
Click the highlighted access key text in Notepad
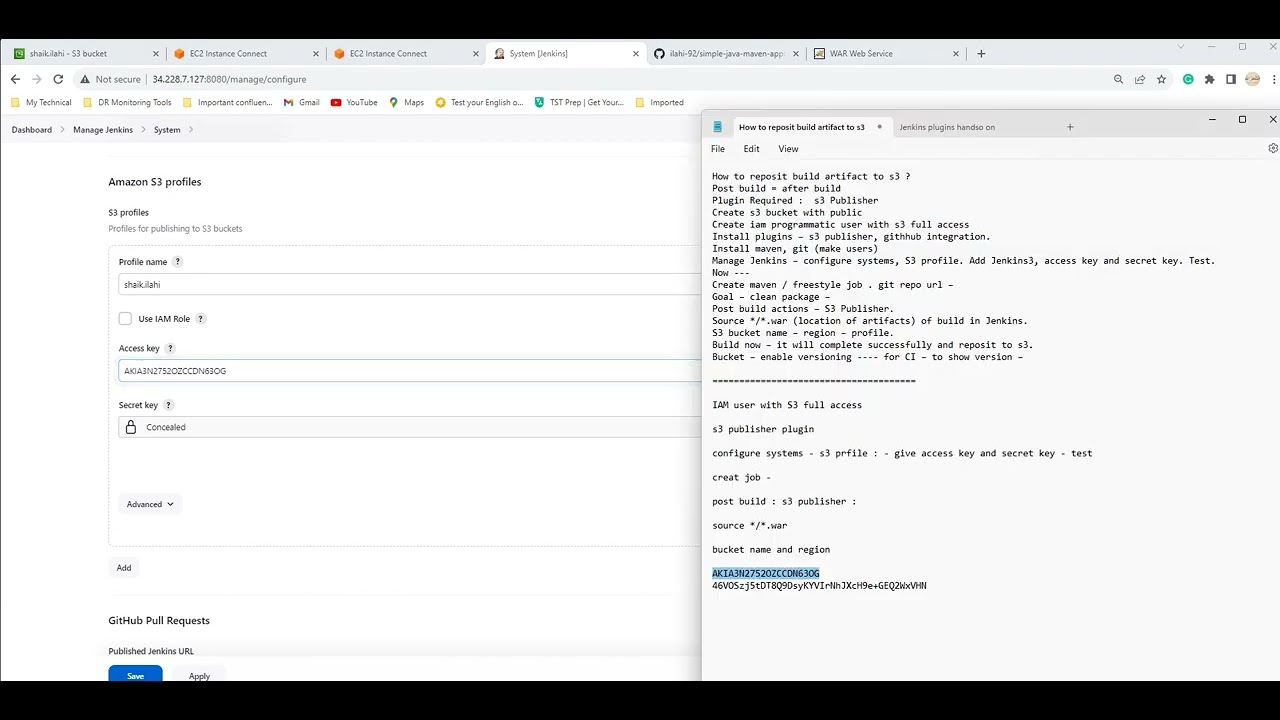pyautogui.click(x=766, y=574)
